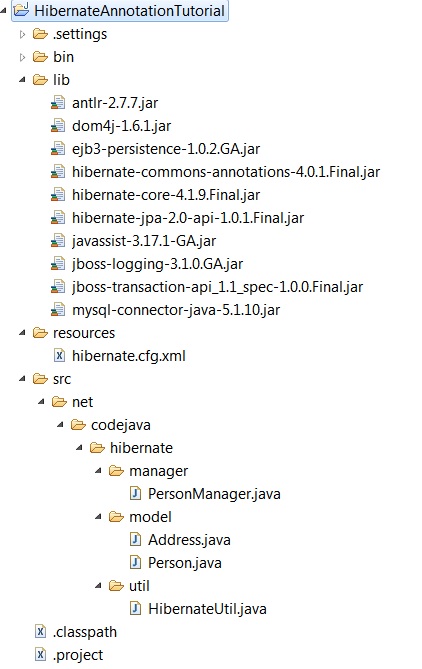The image size is (422, 669).
Task: Click the Java file icon for PersonManager.java
Action: pos(135,494)
